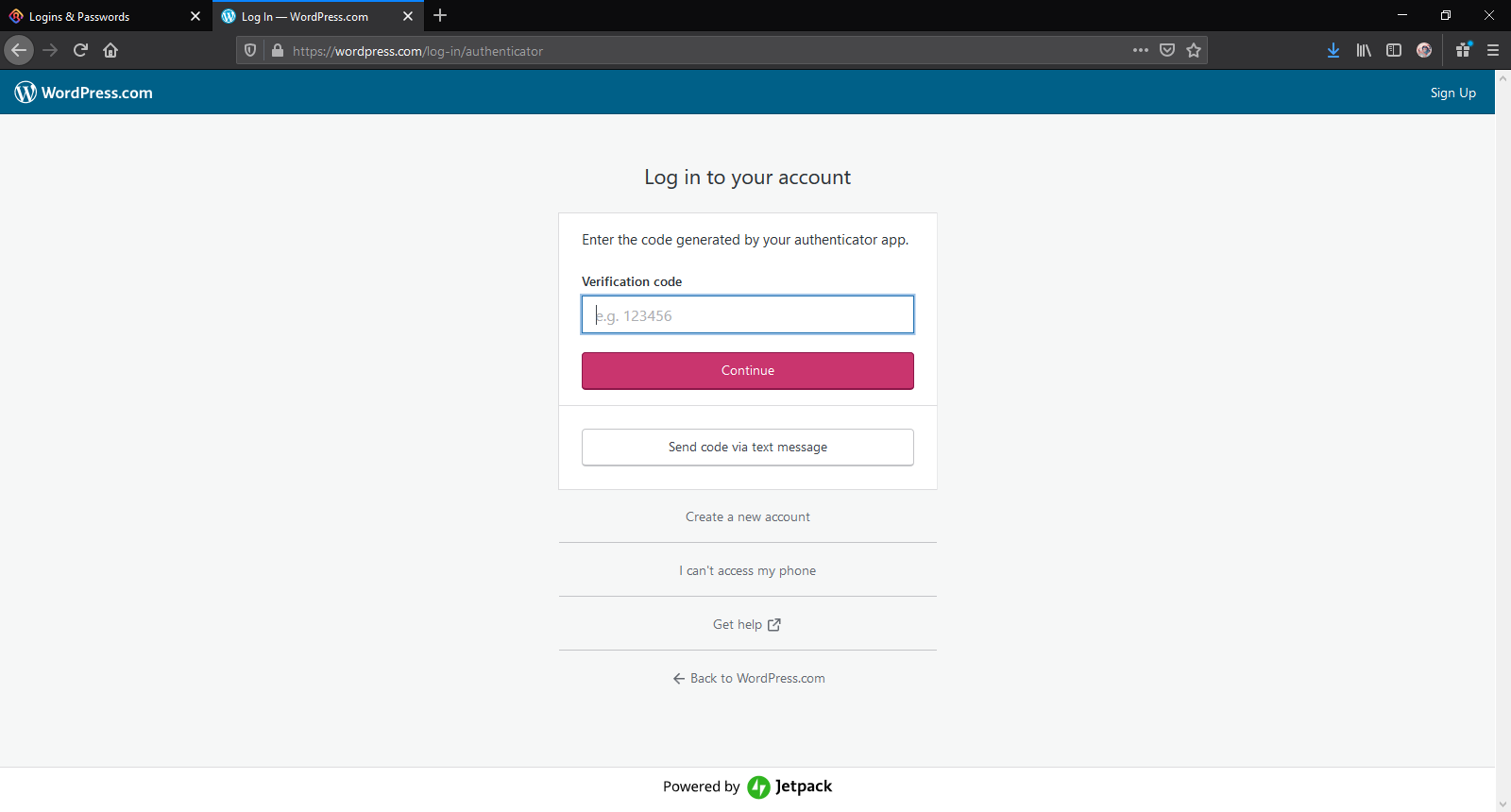Click the scrollbar up arrow
The image size is (1511, 812).
[1503, 77]
